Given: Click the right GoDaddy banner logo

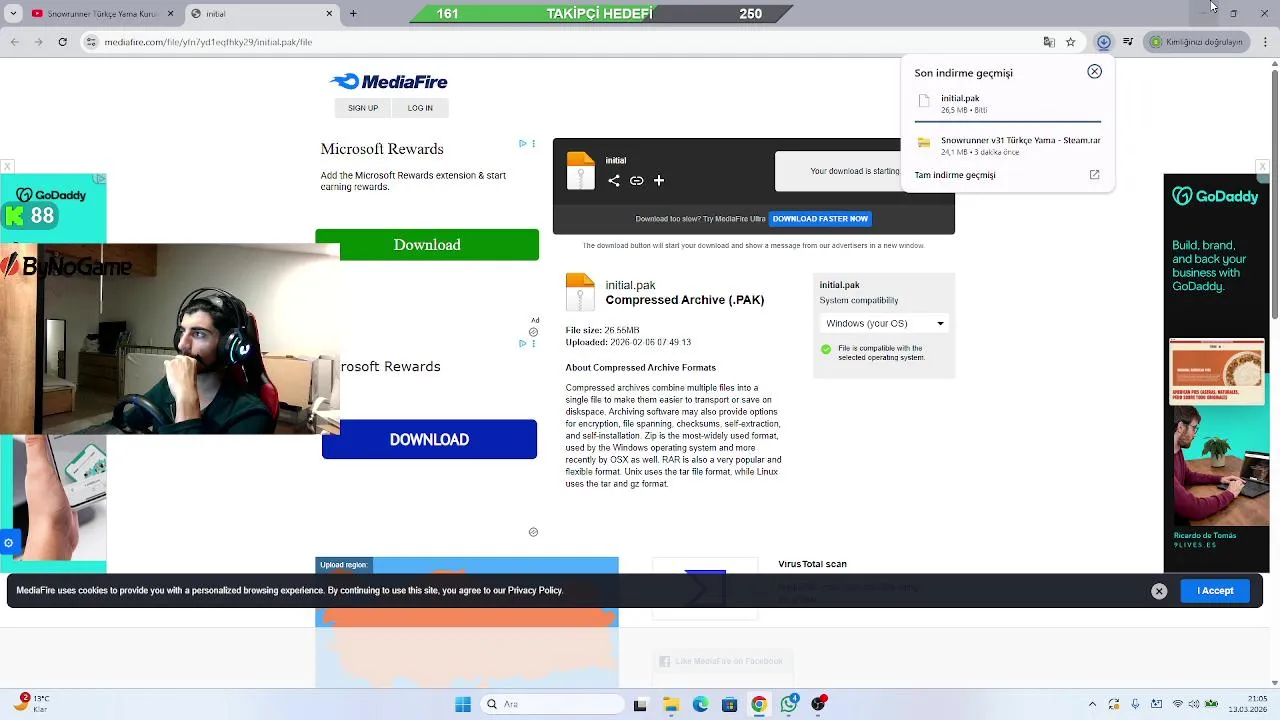Looking at the screenshot, I should point(1215,197).
